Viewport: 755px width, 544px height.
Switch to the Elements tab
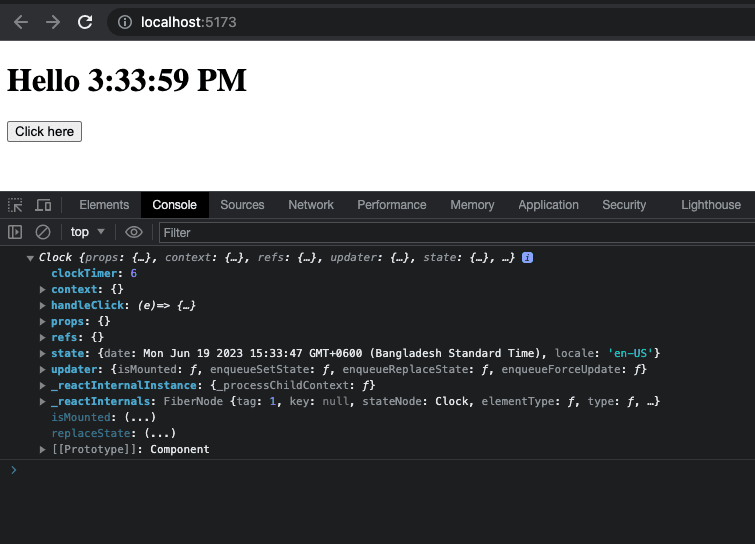[x=104, y=205]
